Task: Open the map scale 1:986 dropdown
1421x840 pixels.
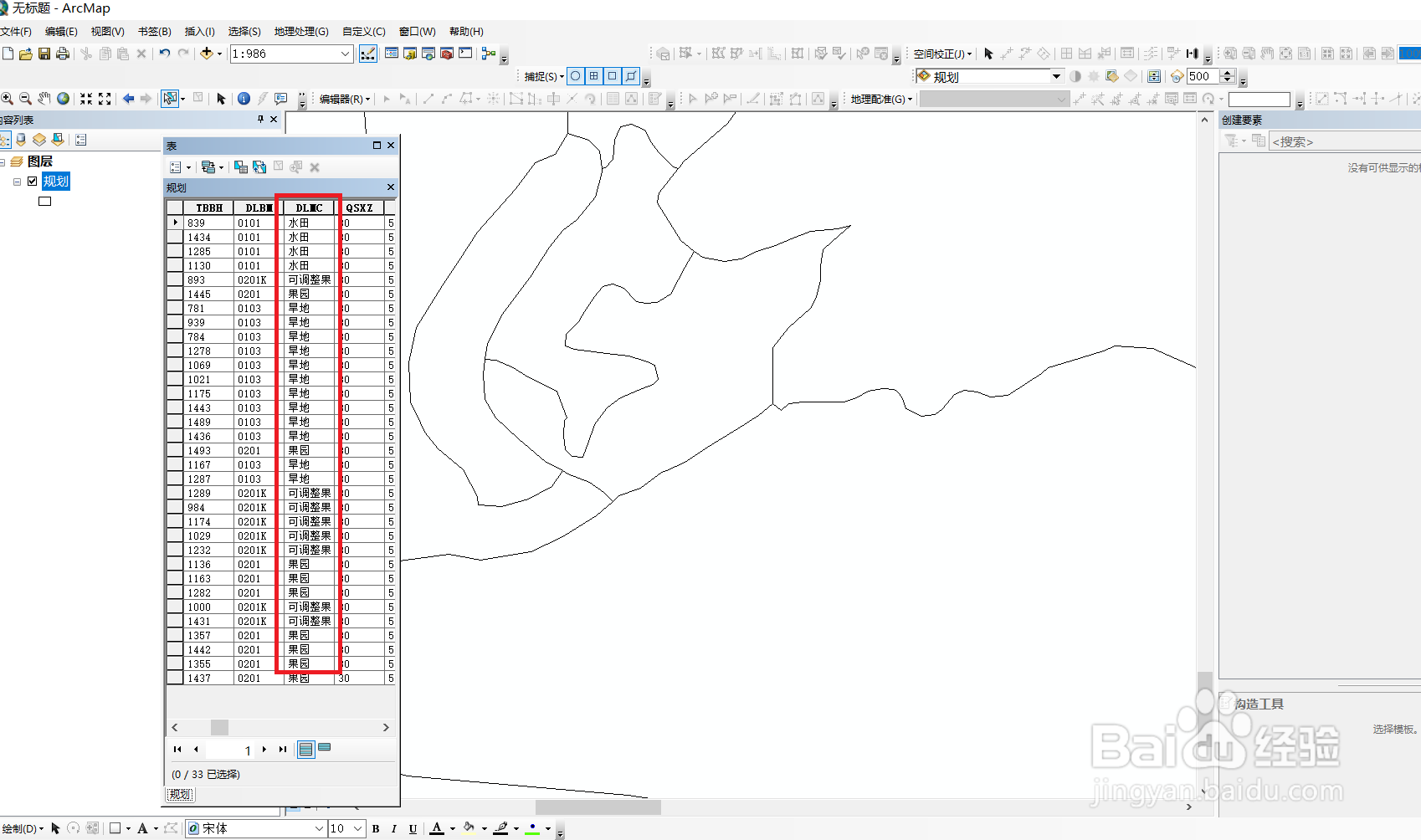Action: pos(346,54)
